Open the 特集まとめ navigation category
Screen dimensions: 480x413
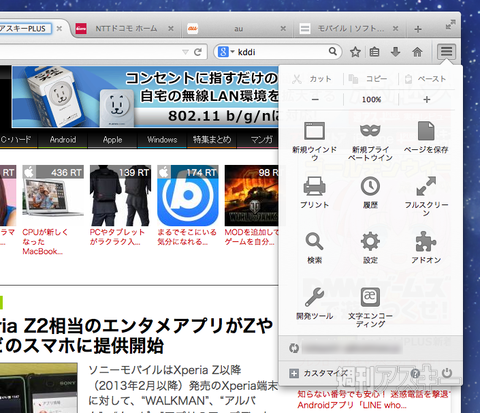tap(212, 139)
